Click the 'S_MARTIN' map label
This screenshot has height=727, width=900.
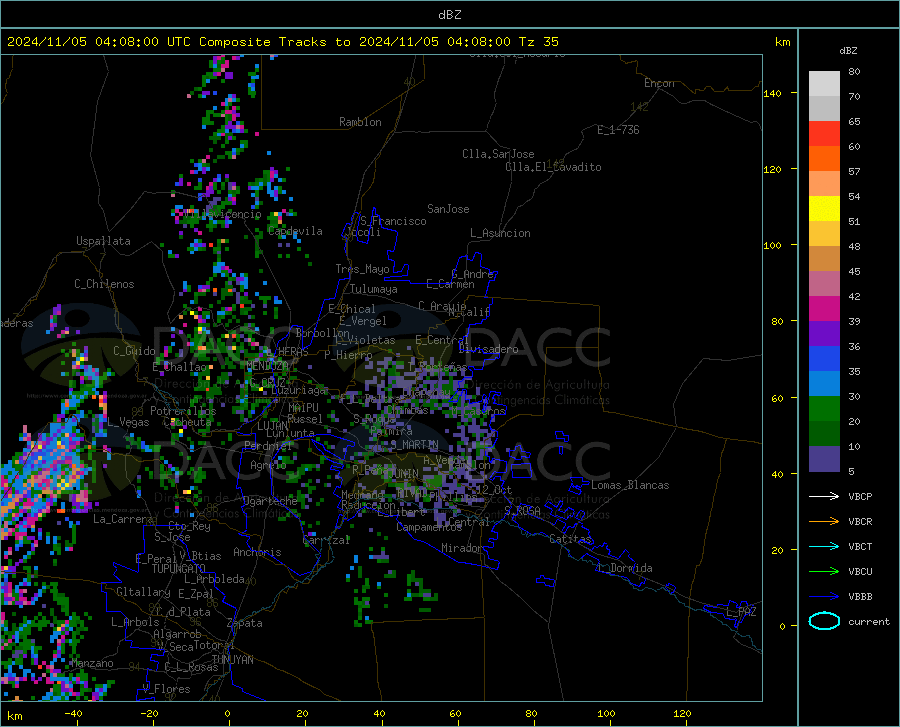414,445
